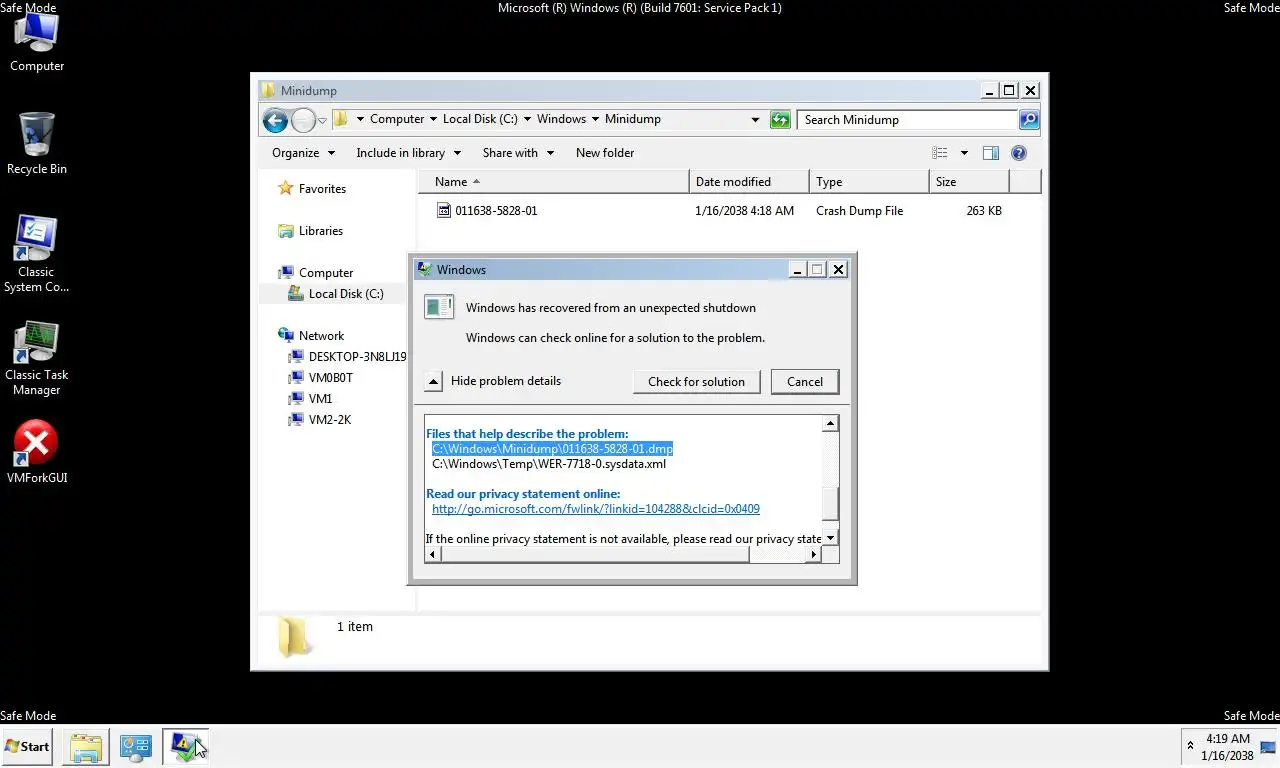This screenshot has height=768, width=1280.
Task: Open Classic System Control desktop shortcut
Action: 36,254
